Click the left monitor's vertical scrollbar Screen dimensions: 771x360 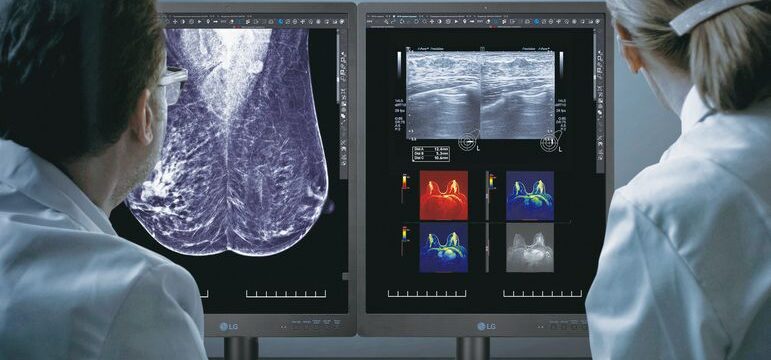point(338,66)
